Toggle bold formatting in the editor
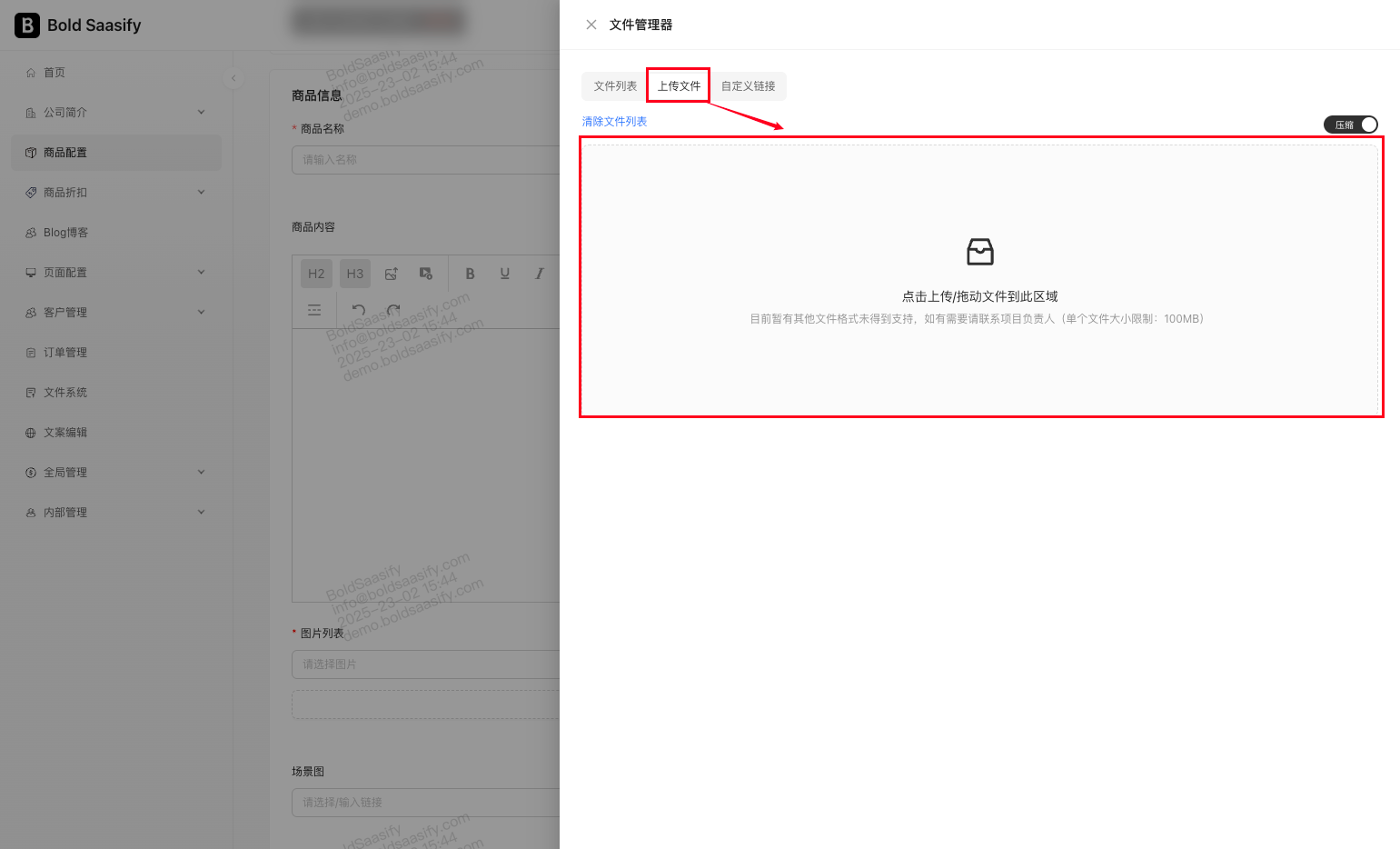Image resolution: width=1400 pixels, height=849 pixels. [x=470, y=274]
